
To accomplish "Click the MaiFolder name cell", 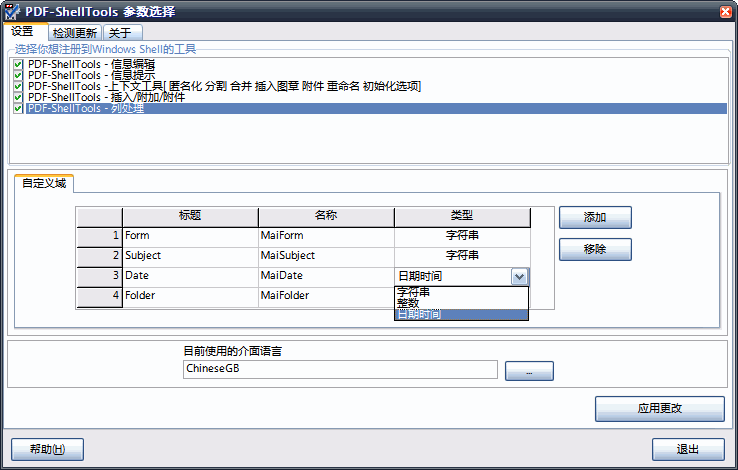I will coord(326,296).
